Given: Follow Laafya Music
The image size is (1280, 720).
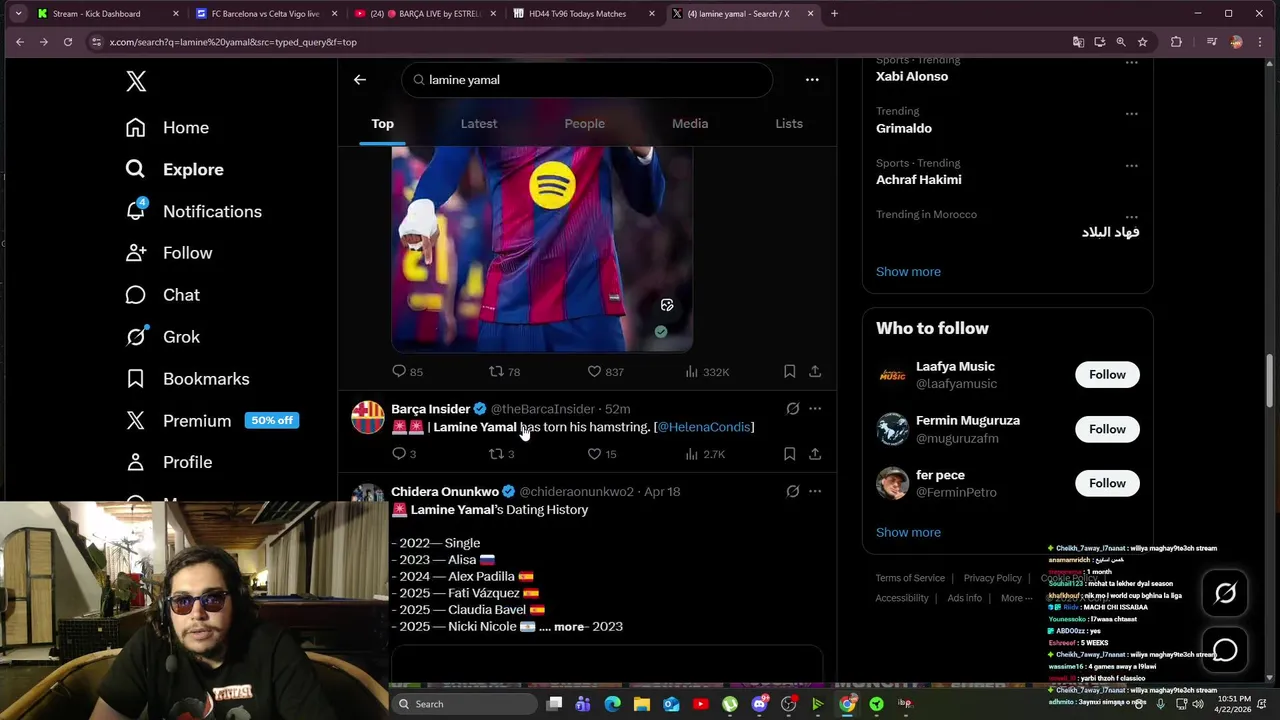Looking at the screenshot, I should (1107, 375).
